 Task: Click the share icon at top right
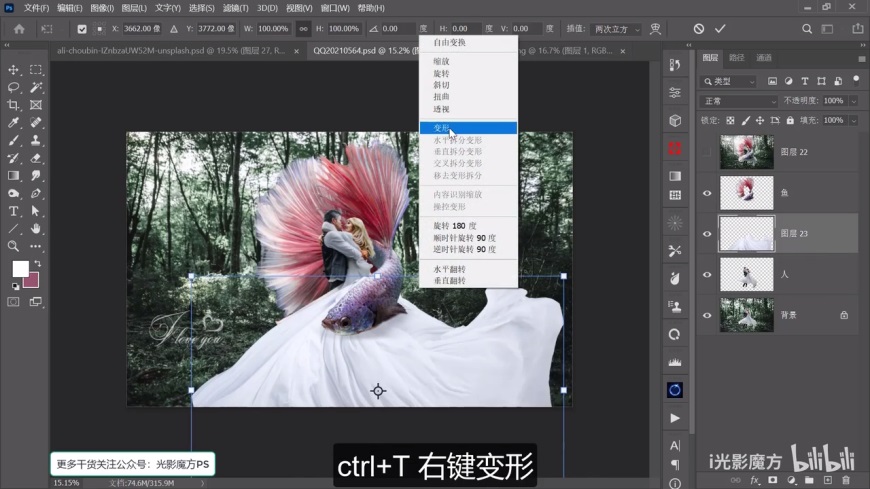click(858, 29)
